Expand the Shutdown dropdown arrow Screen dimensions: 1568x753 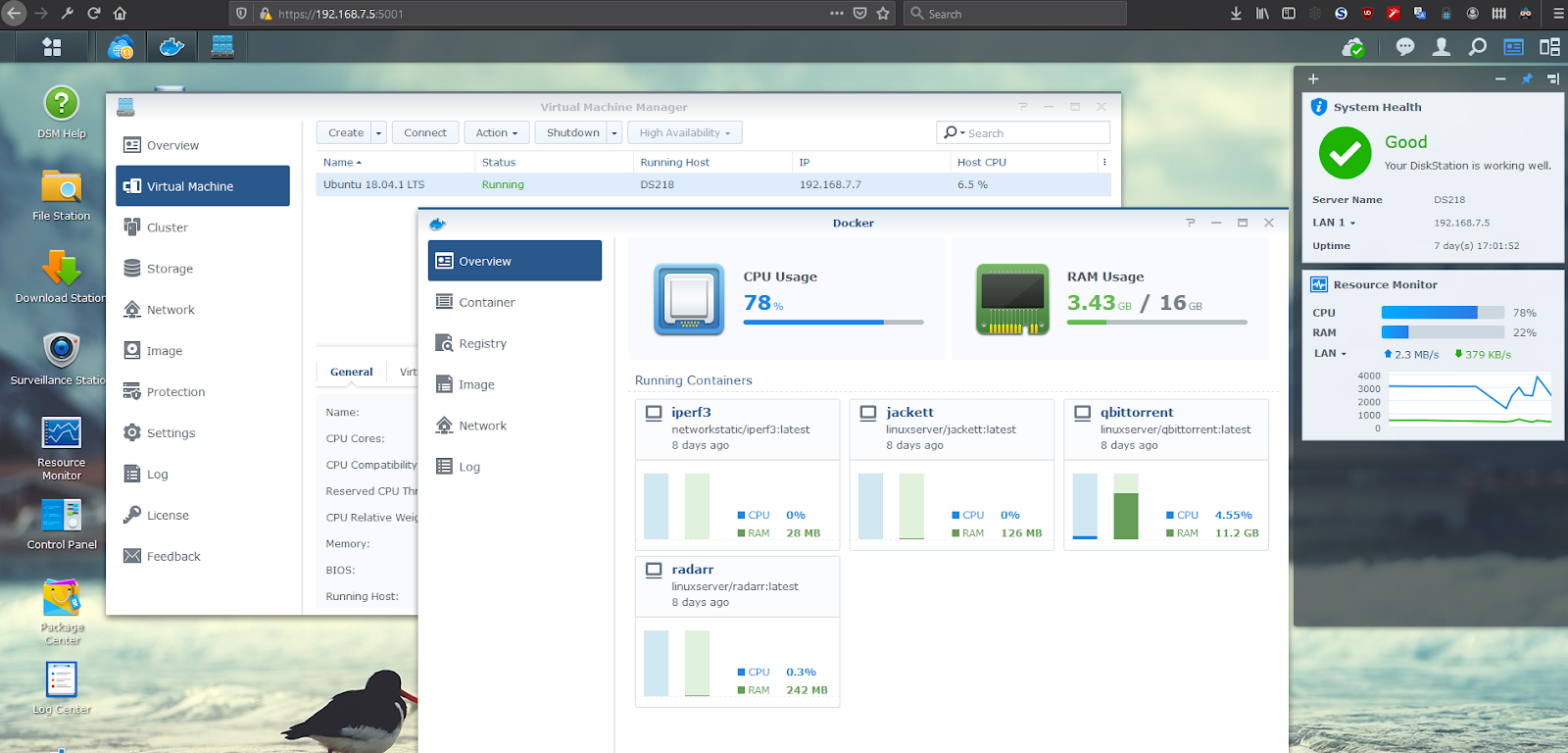(614, 133)
